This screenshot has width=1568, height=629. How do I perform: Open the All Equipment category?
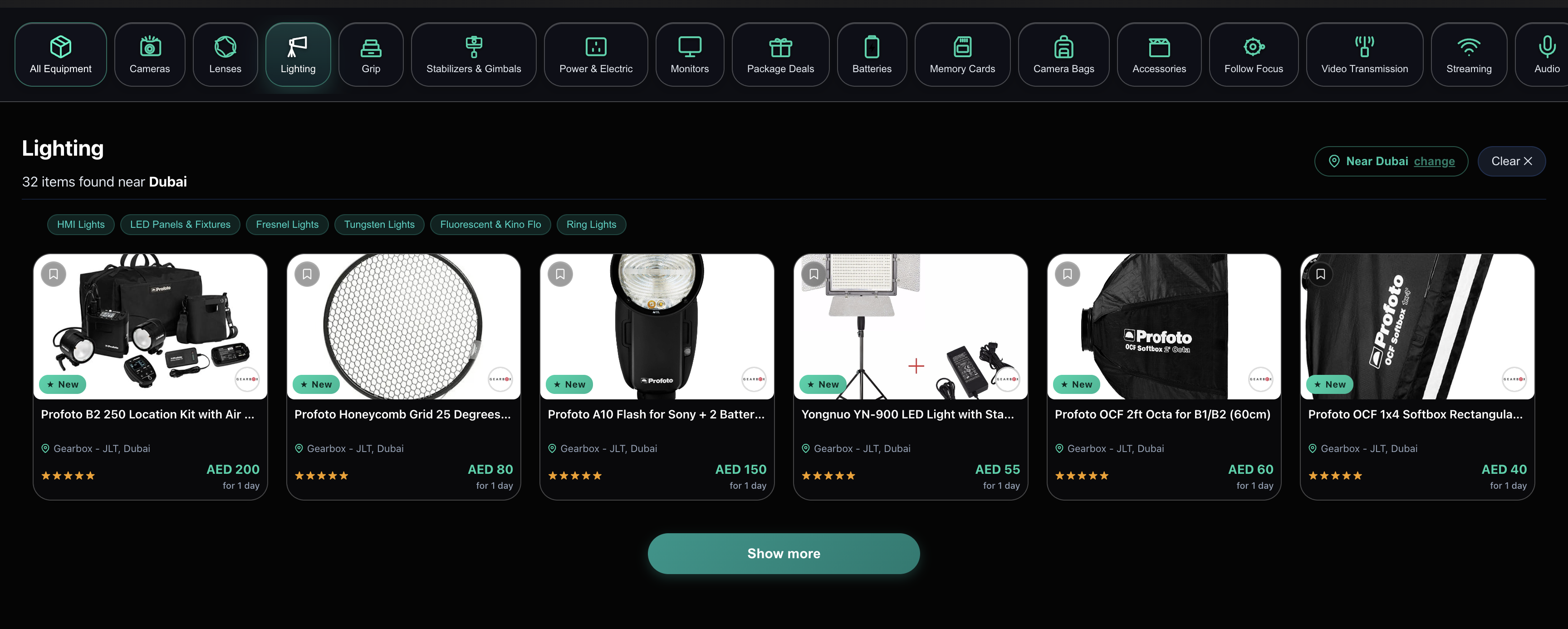click(61, 55)
